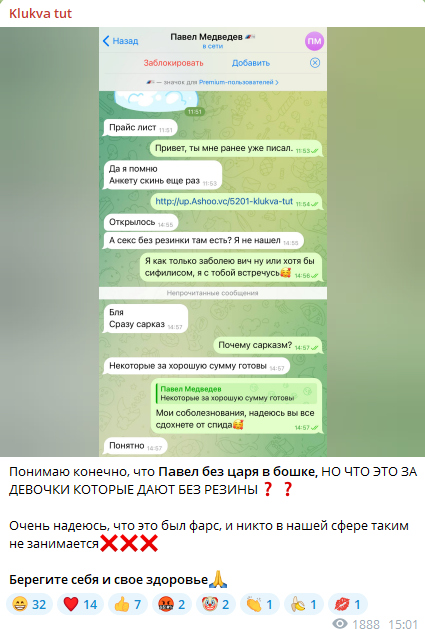Select the angry cursing face reaction
Screen dimensions: 425x629
point(172,604)
